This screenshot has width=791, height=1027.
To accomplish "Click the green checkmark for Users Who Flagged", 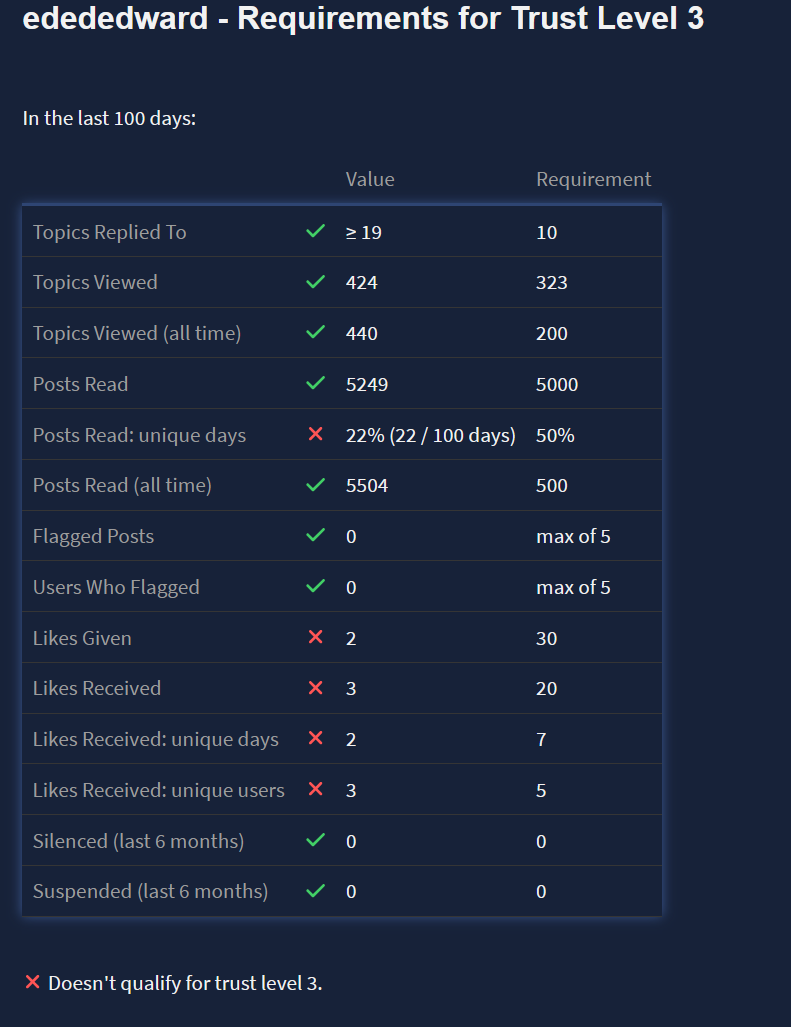I will click(x=316, y=587).
